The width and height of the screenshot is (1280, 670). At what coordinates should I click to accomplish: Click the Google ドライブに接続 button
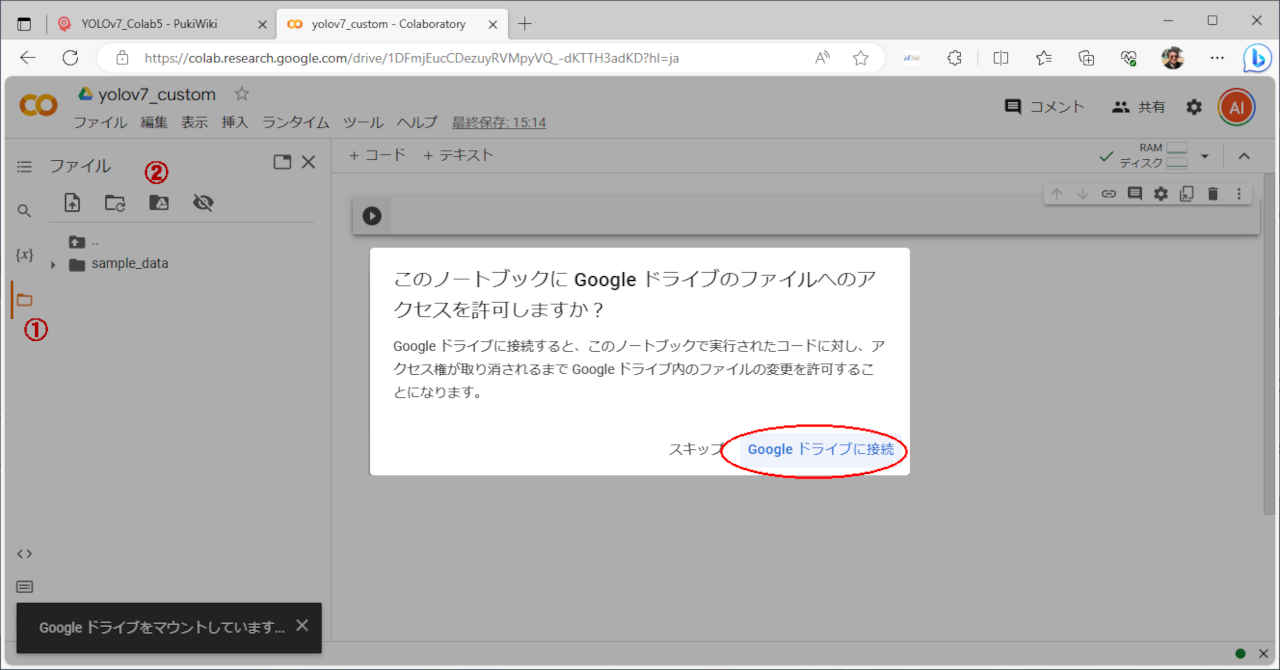pos(821,450)
